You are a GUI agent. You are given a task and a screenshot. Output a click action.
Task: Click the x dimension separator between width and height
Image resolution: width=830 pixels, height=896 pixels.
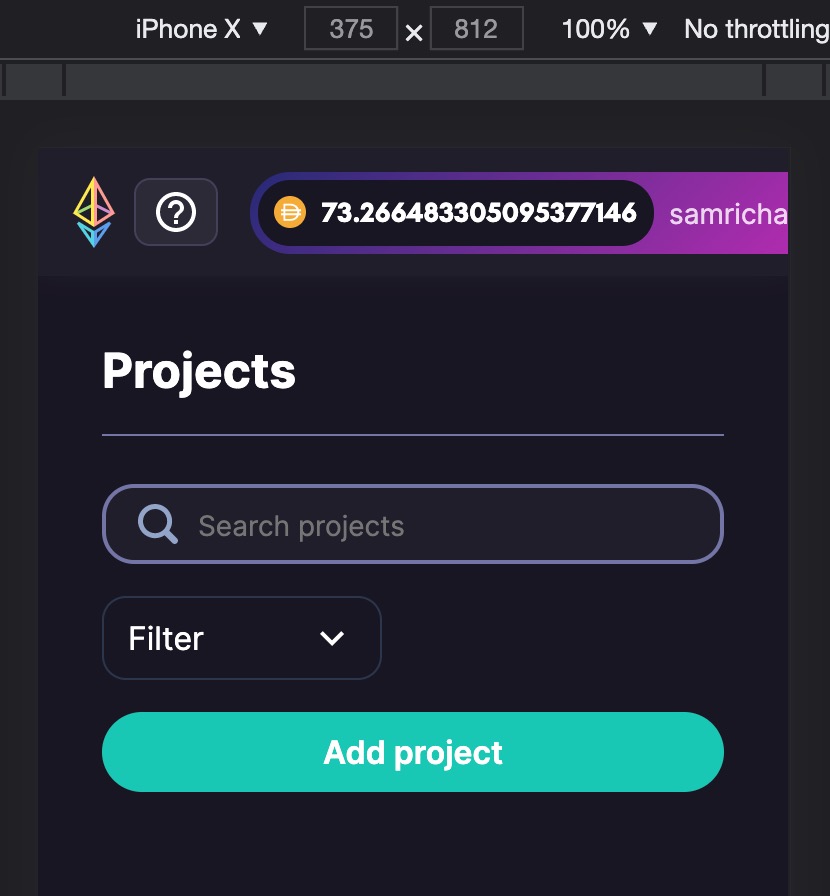tap(413, 31)
